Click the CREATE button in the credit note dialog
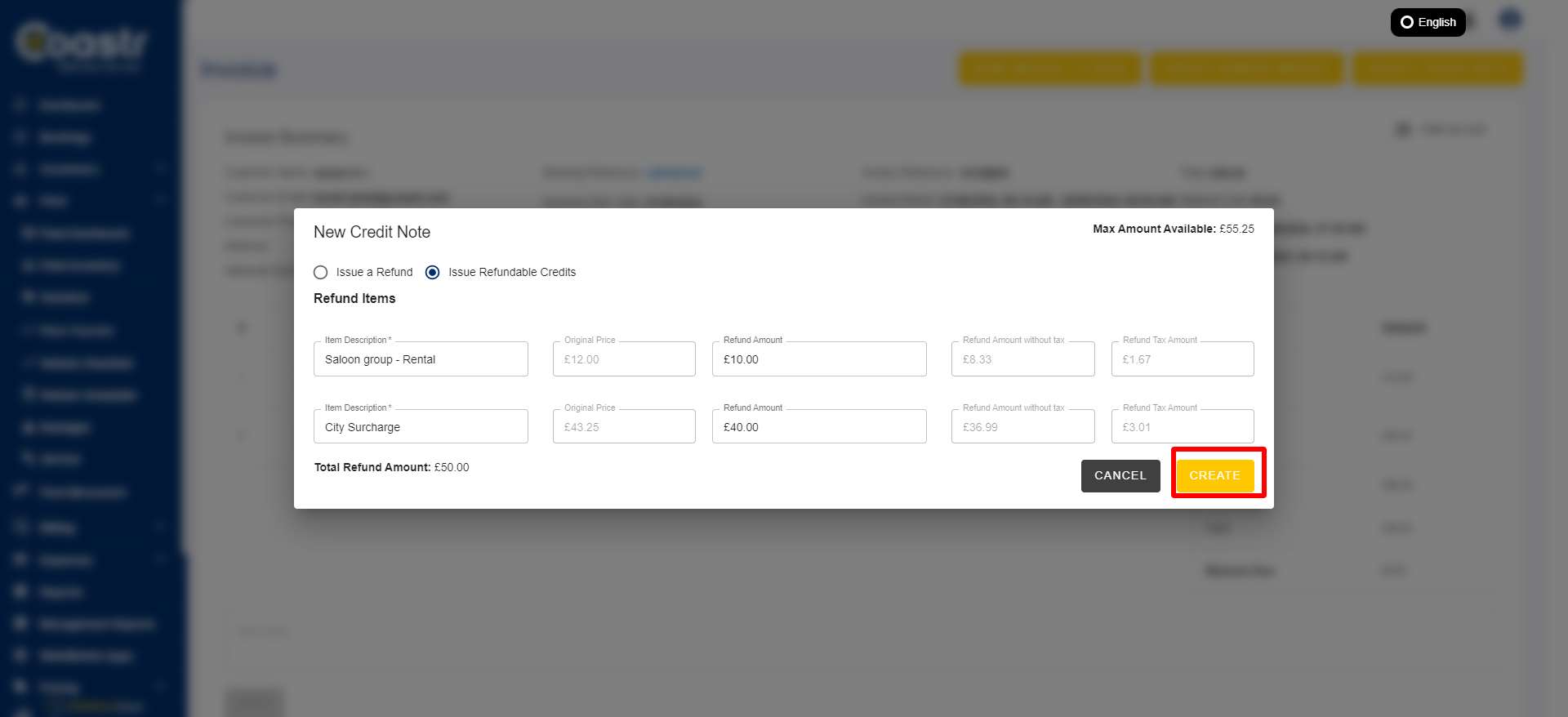Screen dimensions: 1568x717 (x=1215, y=475)
